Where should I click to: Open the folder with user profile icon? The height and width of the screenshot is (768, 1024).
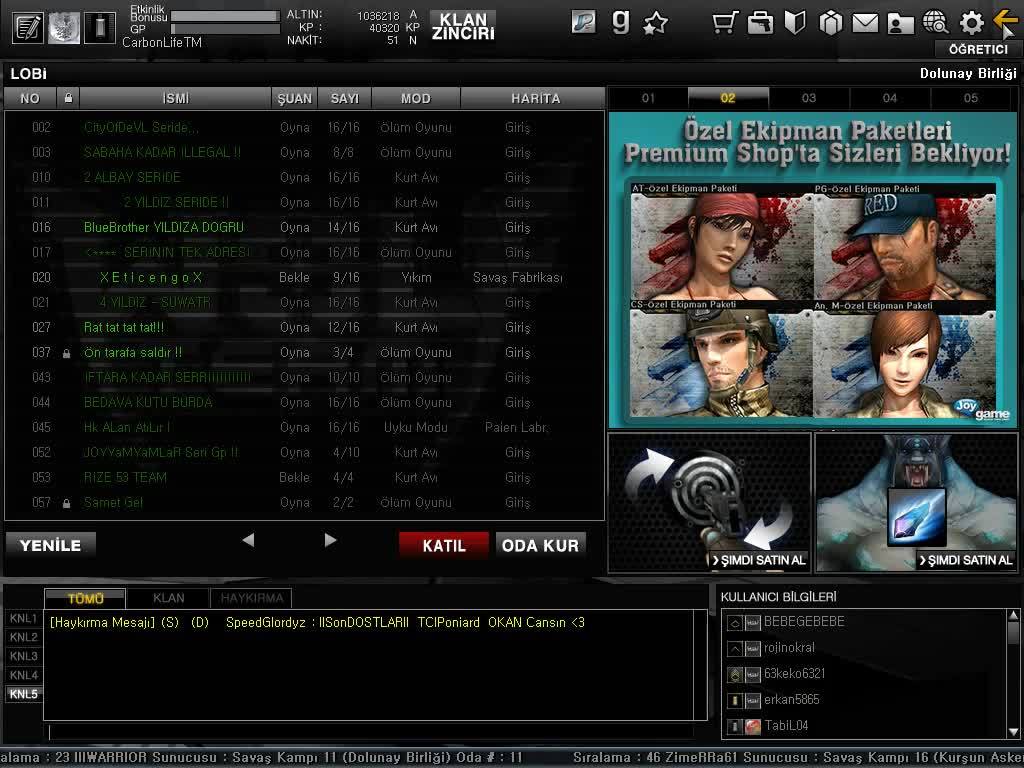click(x=901, y=24)
